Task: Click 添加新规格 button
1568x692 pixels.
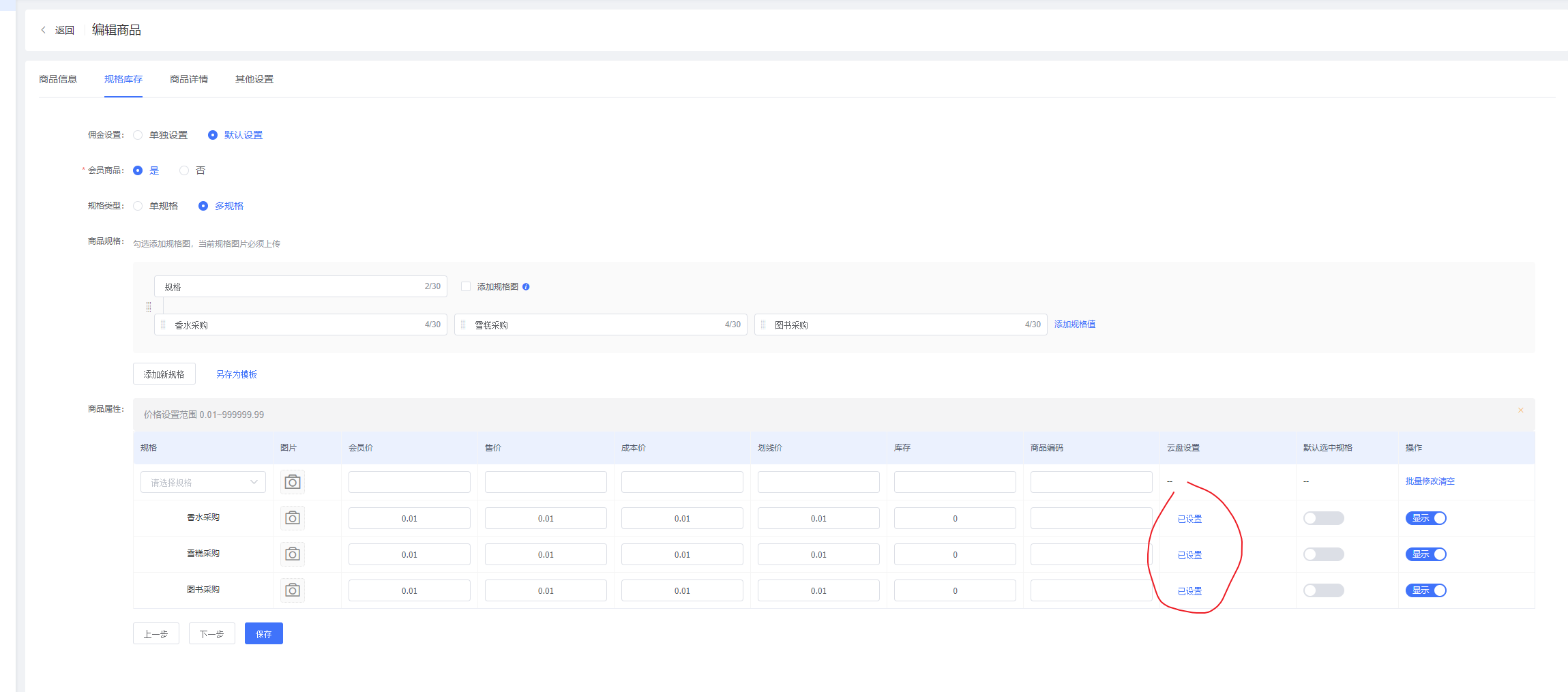Action: click(x=164, y=374)
